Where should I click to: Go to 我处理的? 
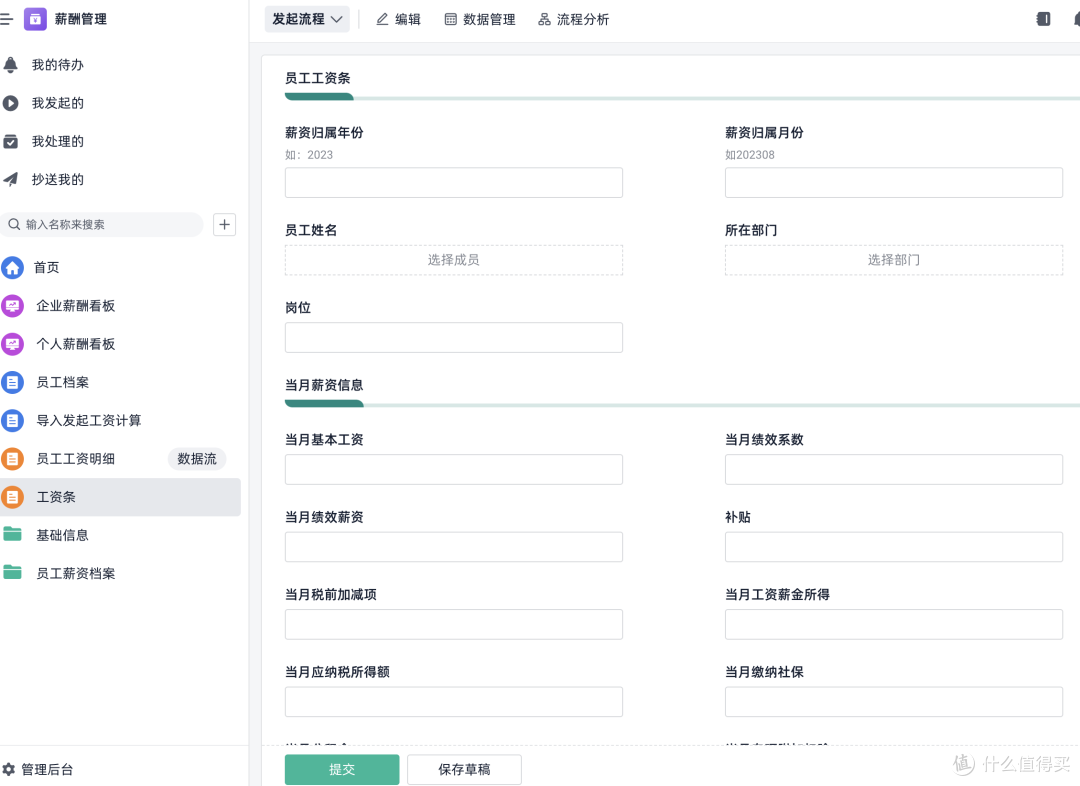pos(58,142)
